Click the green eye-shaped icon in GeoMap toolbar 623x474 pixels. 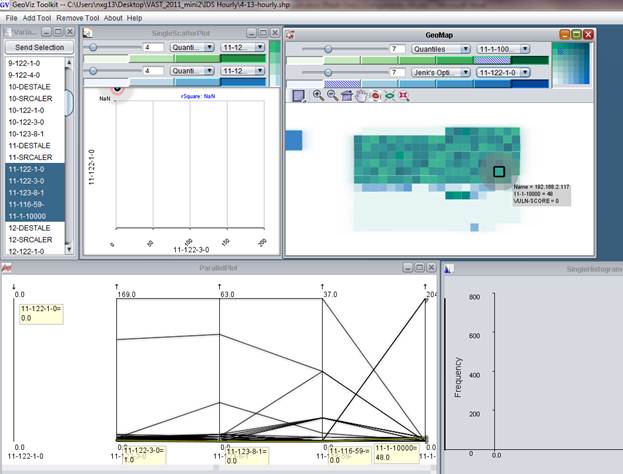389,96
